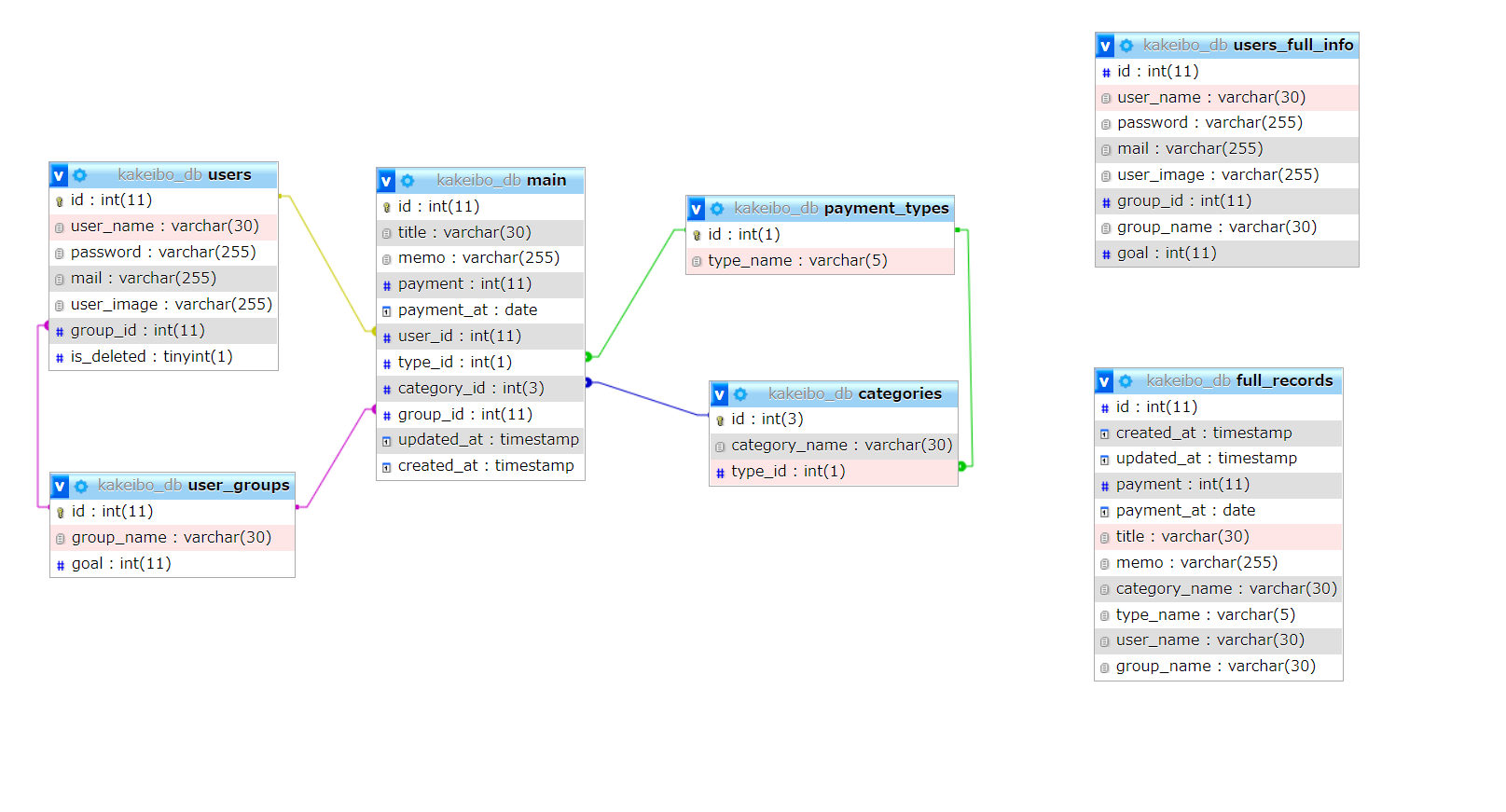Viewport: 1506px width, 812px height.
Task: Collapse the main table with its V toggle
Action: 387,181
